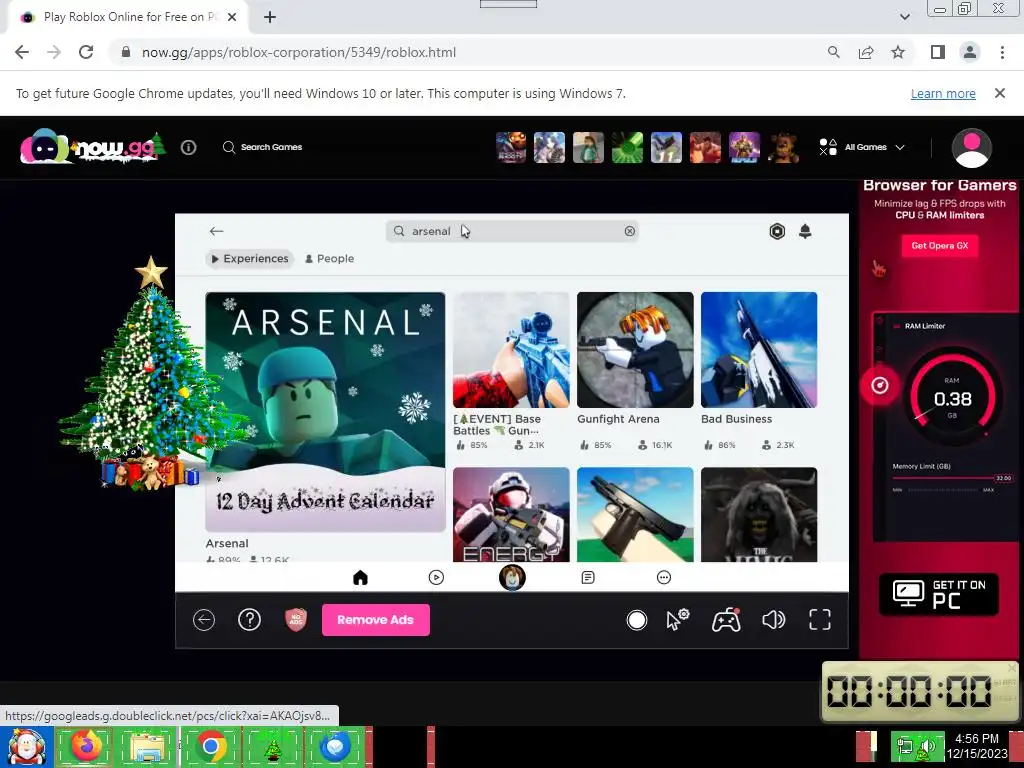Go back with Chrome's back arrow
Image resolution: width=1024 pixels, height=768 pixels.
coord(22,52)
